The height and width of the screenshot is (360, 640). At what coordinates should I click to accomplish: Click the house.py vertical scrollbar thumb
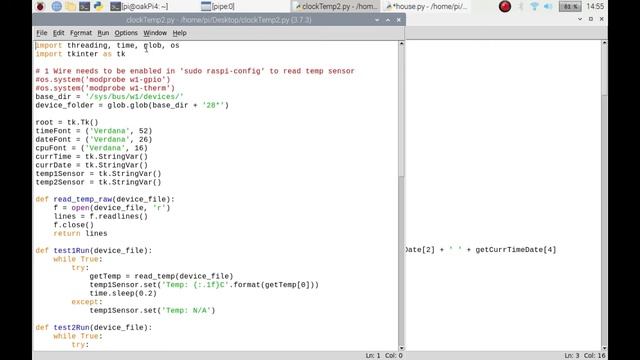[604, 71]
